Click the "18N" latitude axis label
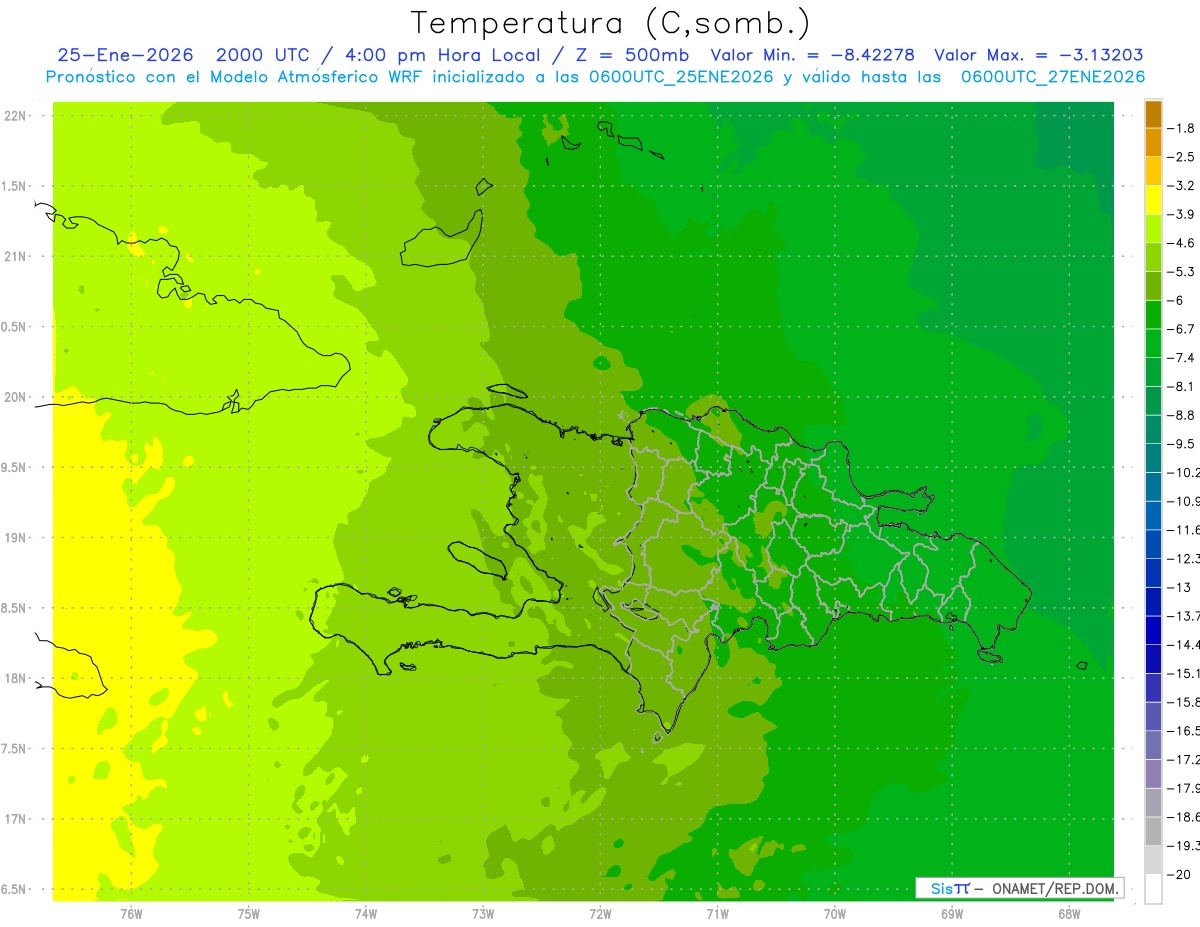The width and height of the screenshot is (1200, 927). (15, 678)
